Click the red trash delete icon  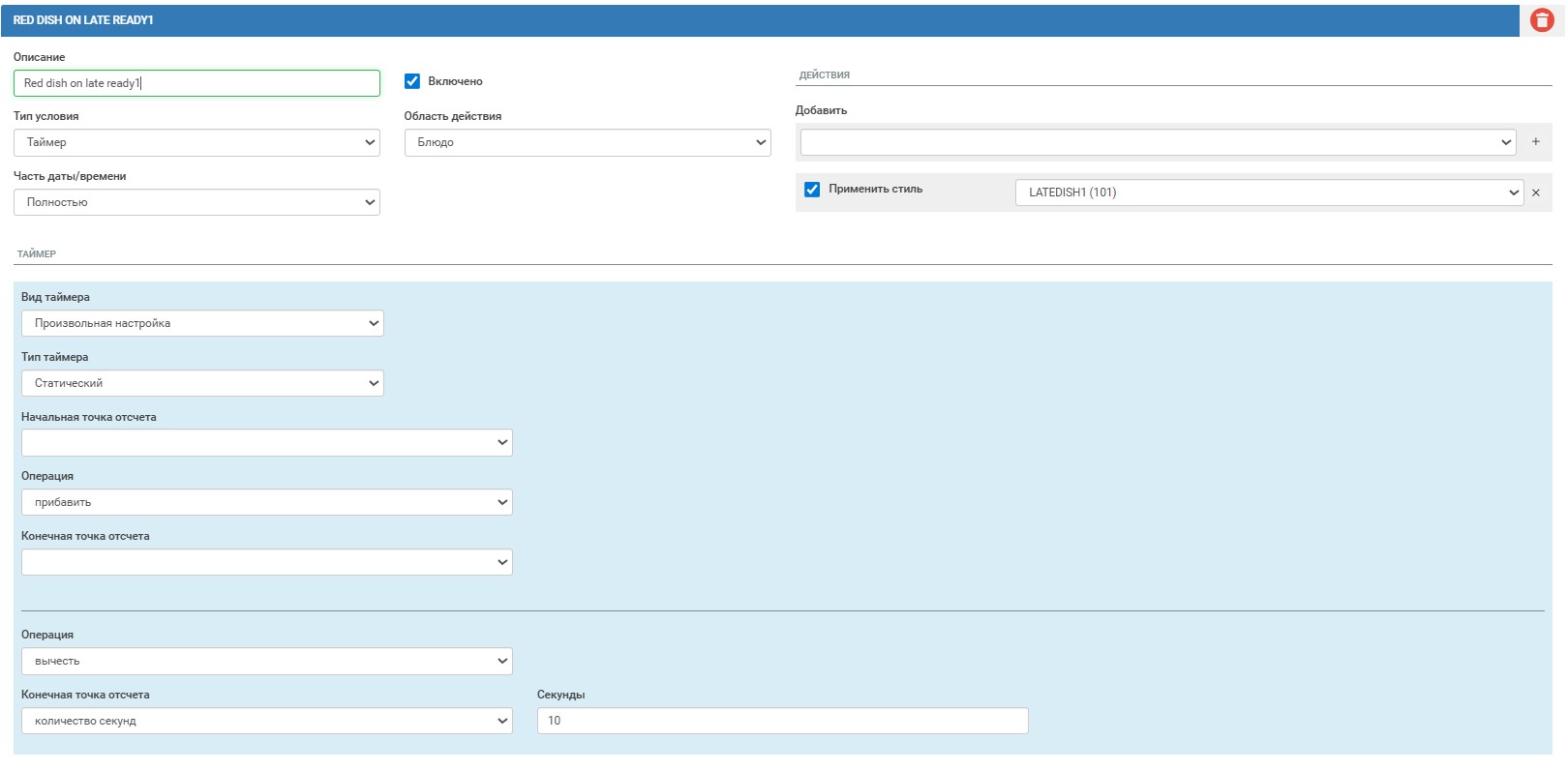coord(1541,20)
